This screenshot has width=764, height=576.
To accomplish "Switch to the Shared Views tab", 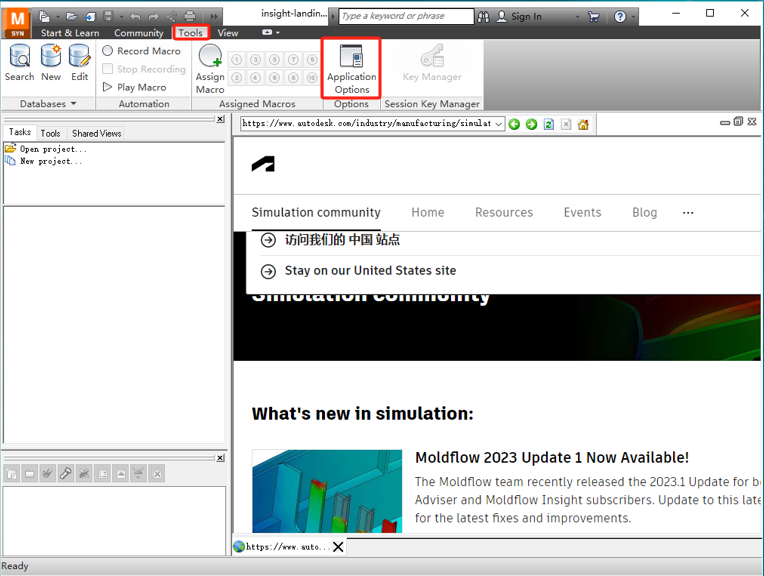I will pos(96,133).
